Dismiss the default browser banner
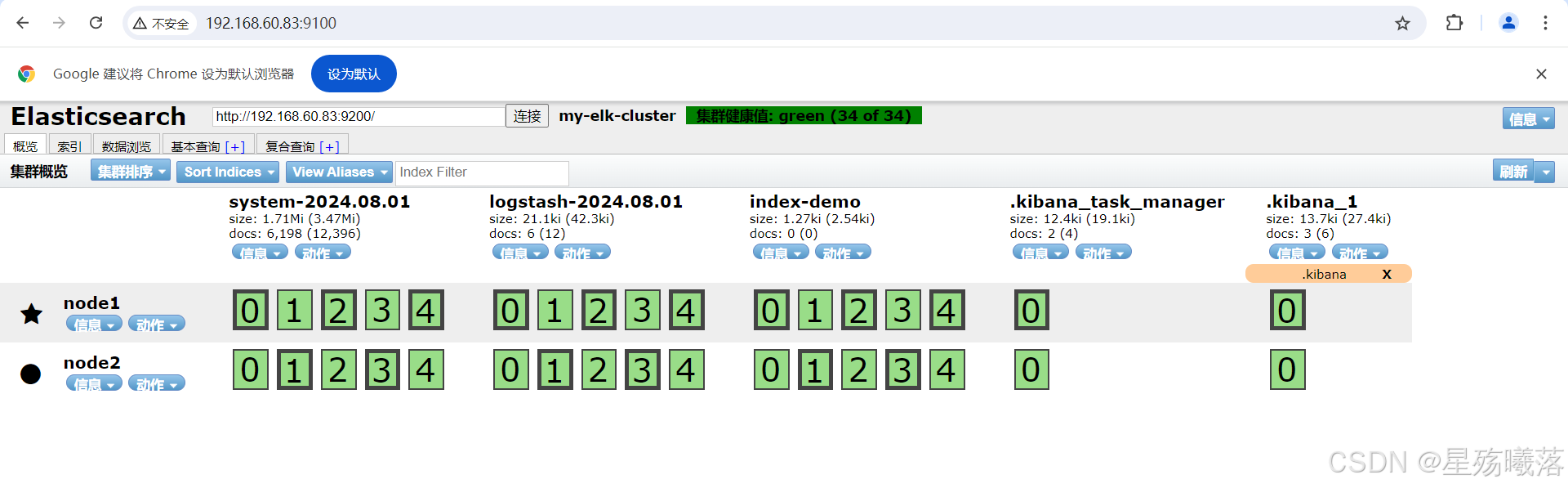Screen dimensions: 1568x488 [x=1541, y=74]
